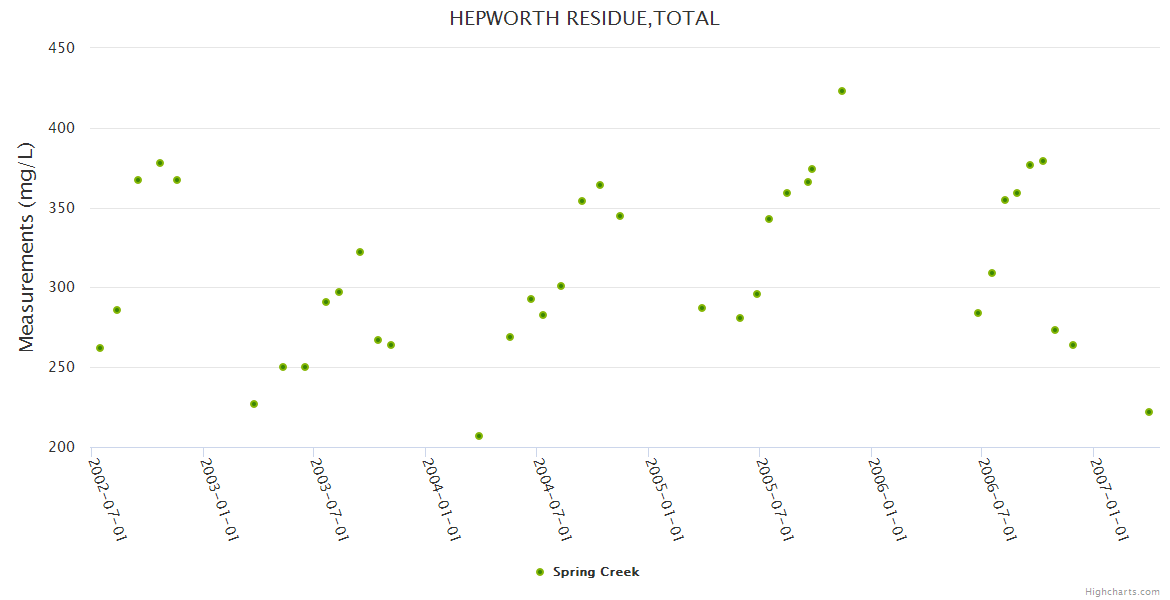Select the 2006 peak point near 379 mg/L

click(x=1043, y=161)
